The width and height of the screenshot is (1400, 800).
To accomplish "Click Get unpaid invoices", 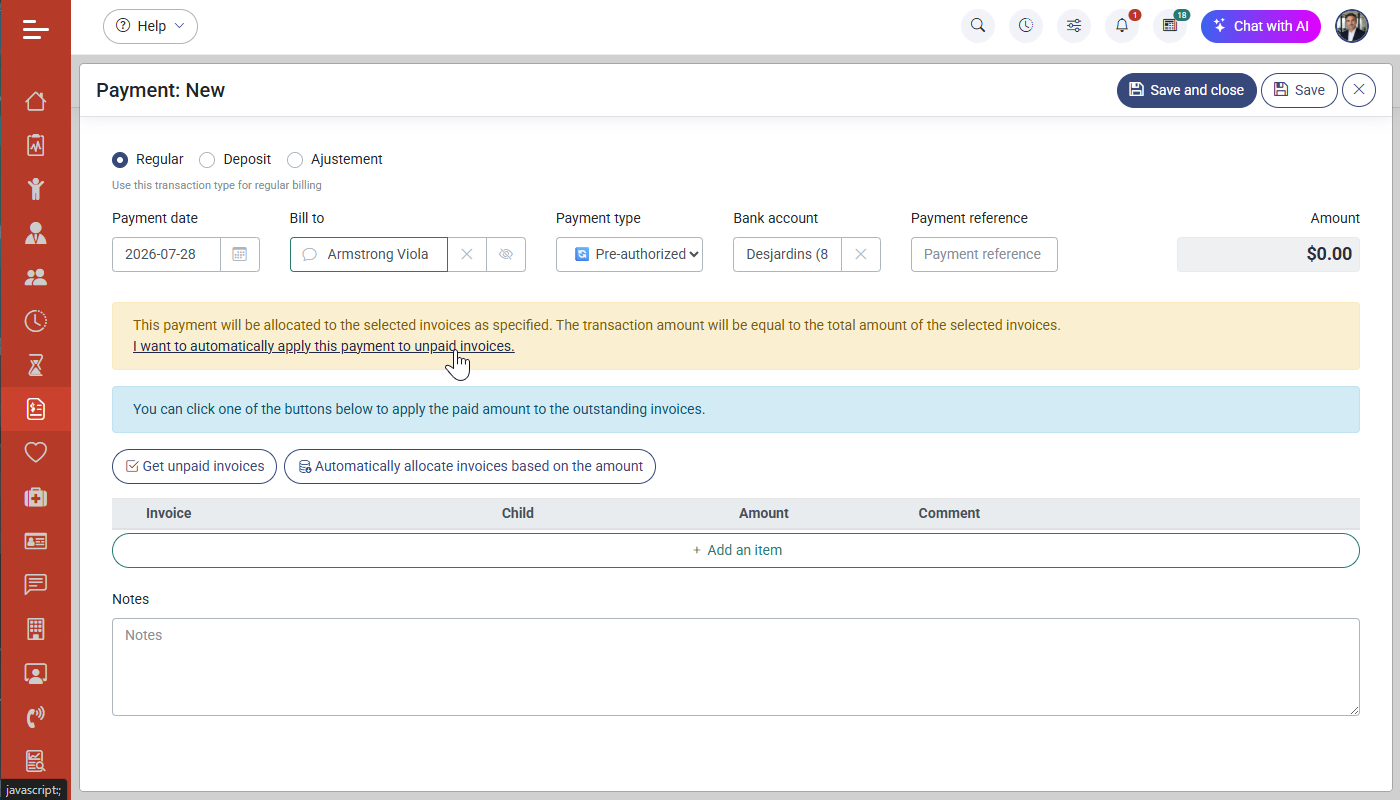I will pos(194,466).
